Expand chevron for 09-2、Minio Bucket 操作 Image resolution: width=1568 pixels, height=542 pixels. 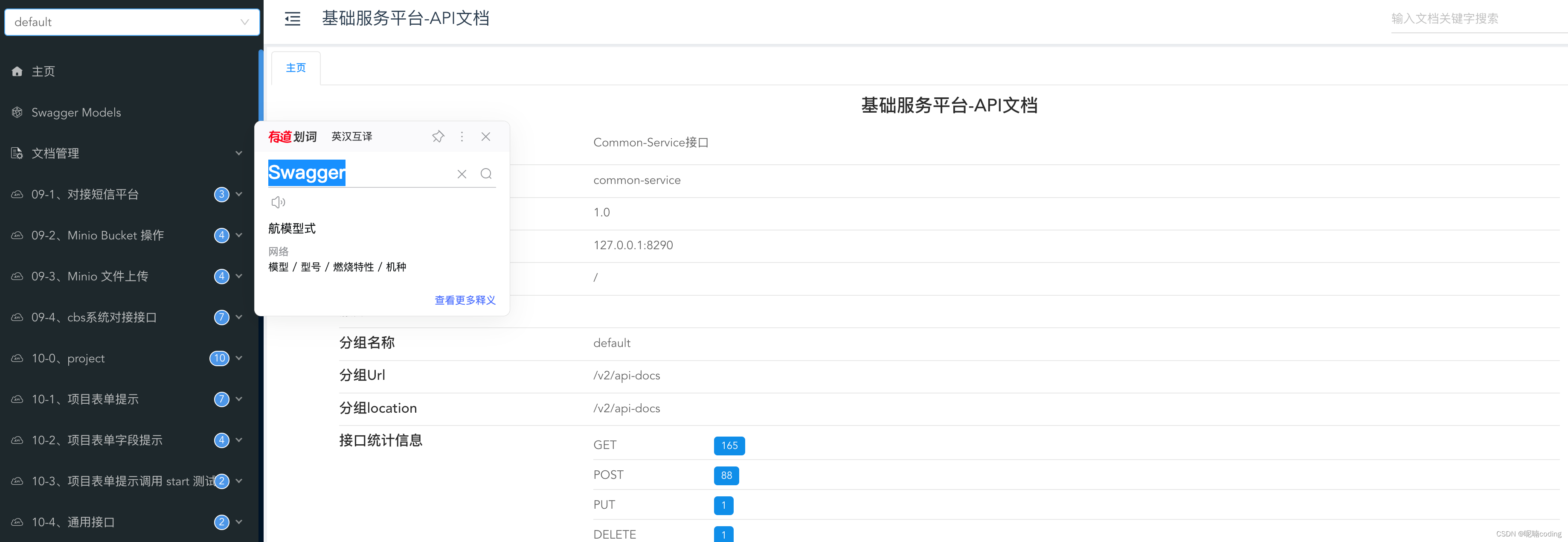point(239,235)
